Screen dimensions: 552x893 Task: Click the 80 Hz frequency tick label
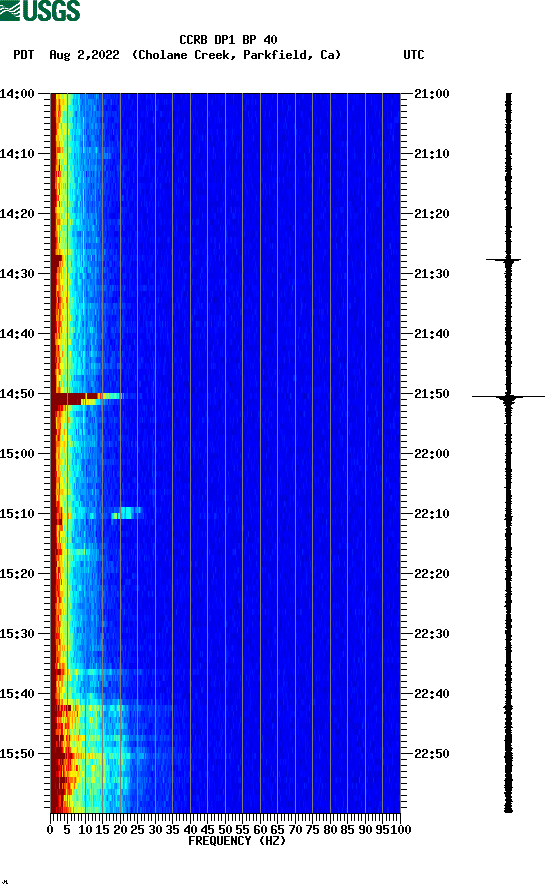pos(330,830)
